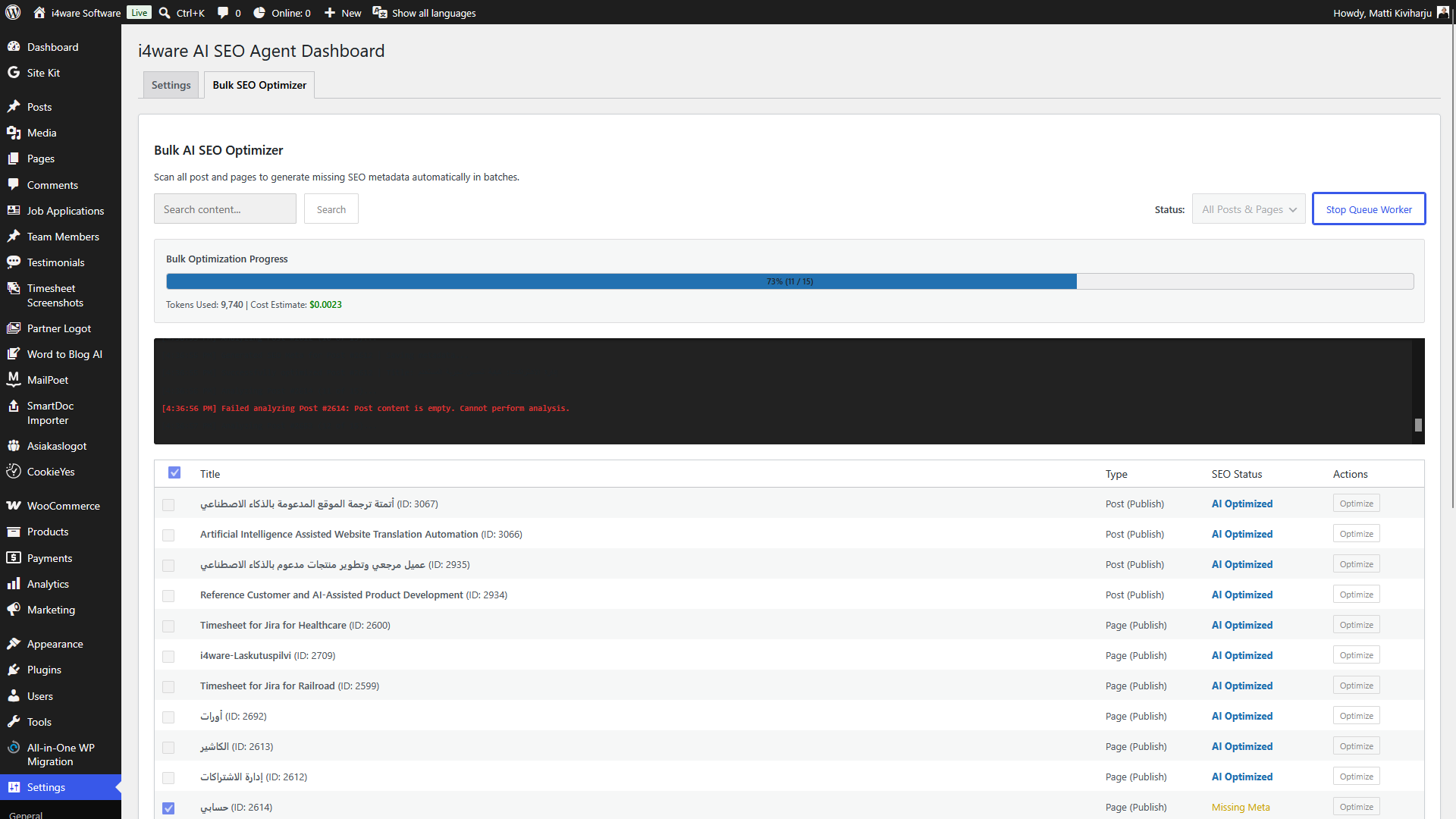The image size is (1456, 819).
Task: Click the Title column header
Action: coord(210,474)
